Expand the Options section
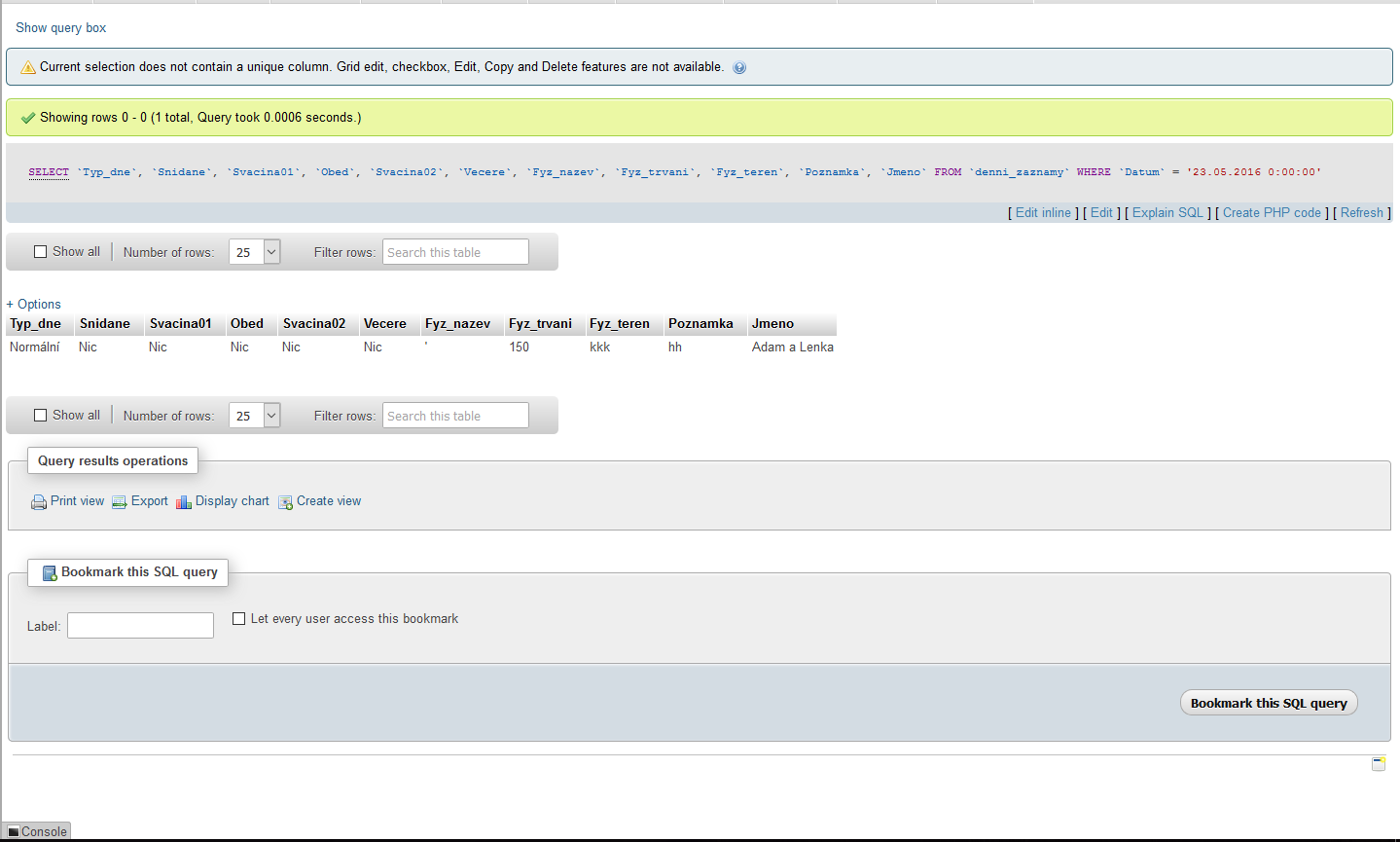The image size is (1400, 842). (x=34, y=305)
